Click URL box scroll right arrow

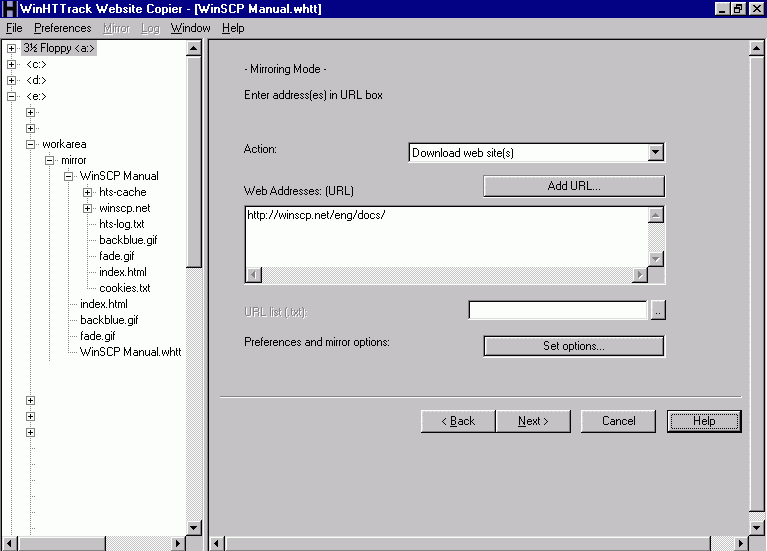click(639, 275)
